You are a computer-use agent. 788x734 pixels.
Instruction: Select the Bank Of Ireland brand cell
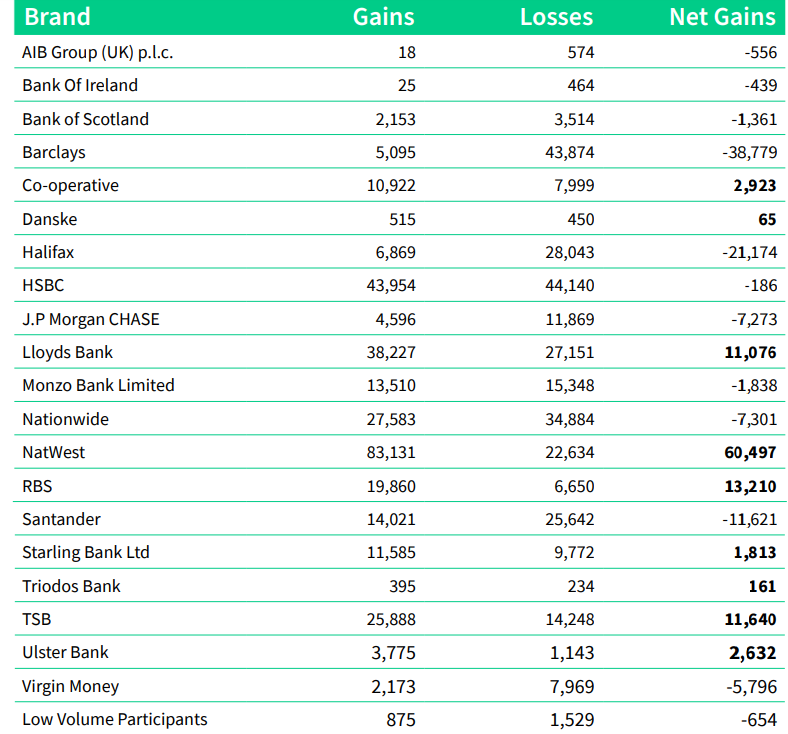(80, 86)
